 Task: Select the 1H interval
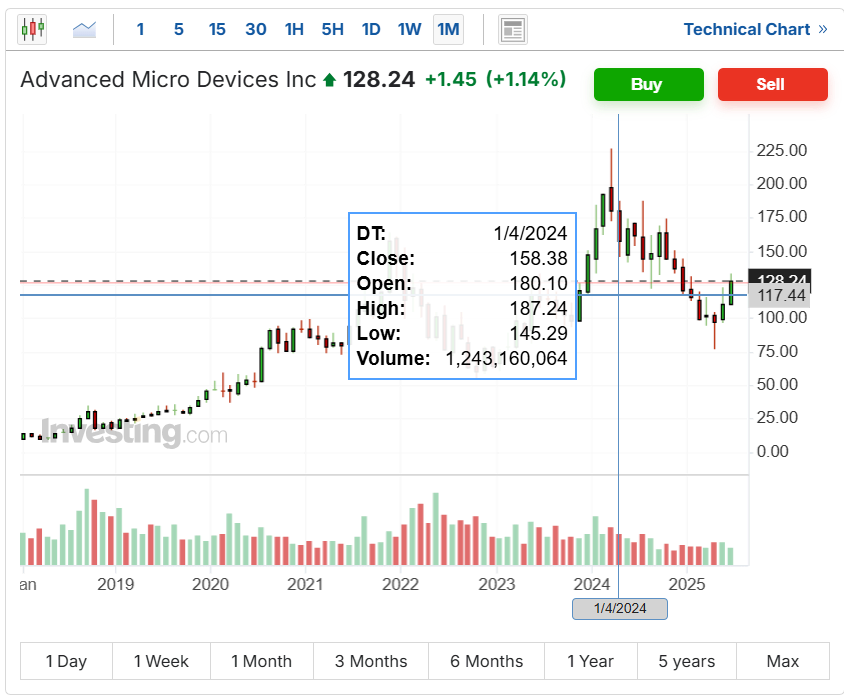click(294, 29)
